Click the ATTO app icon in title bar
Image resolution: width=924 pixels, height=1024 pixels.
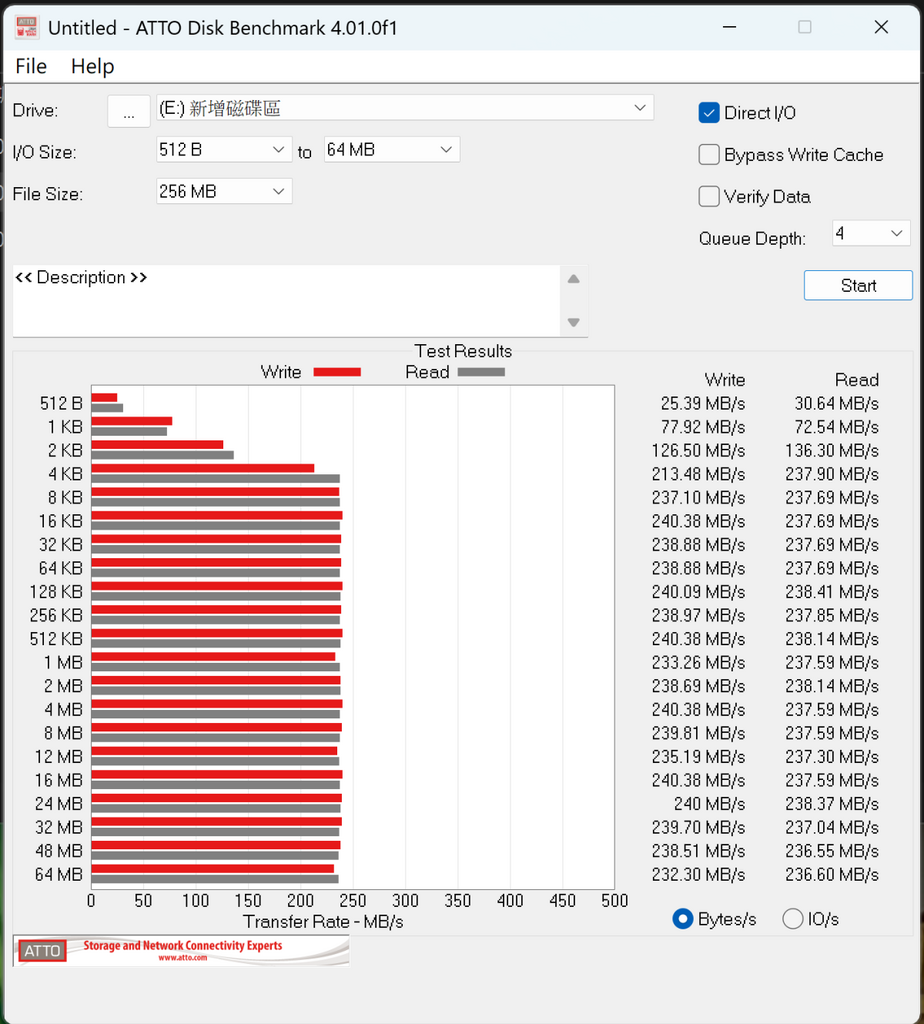26,27
